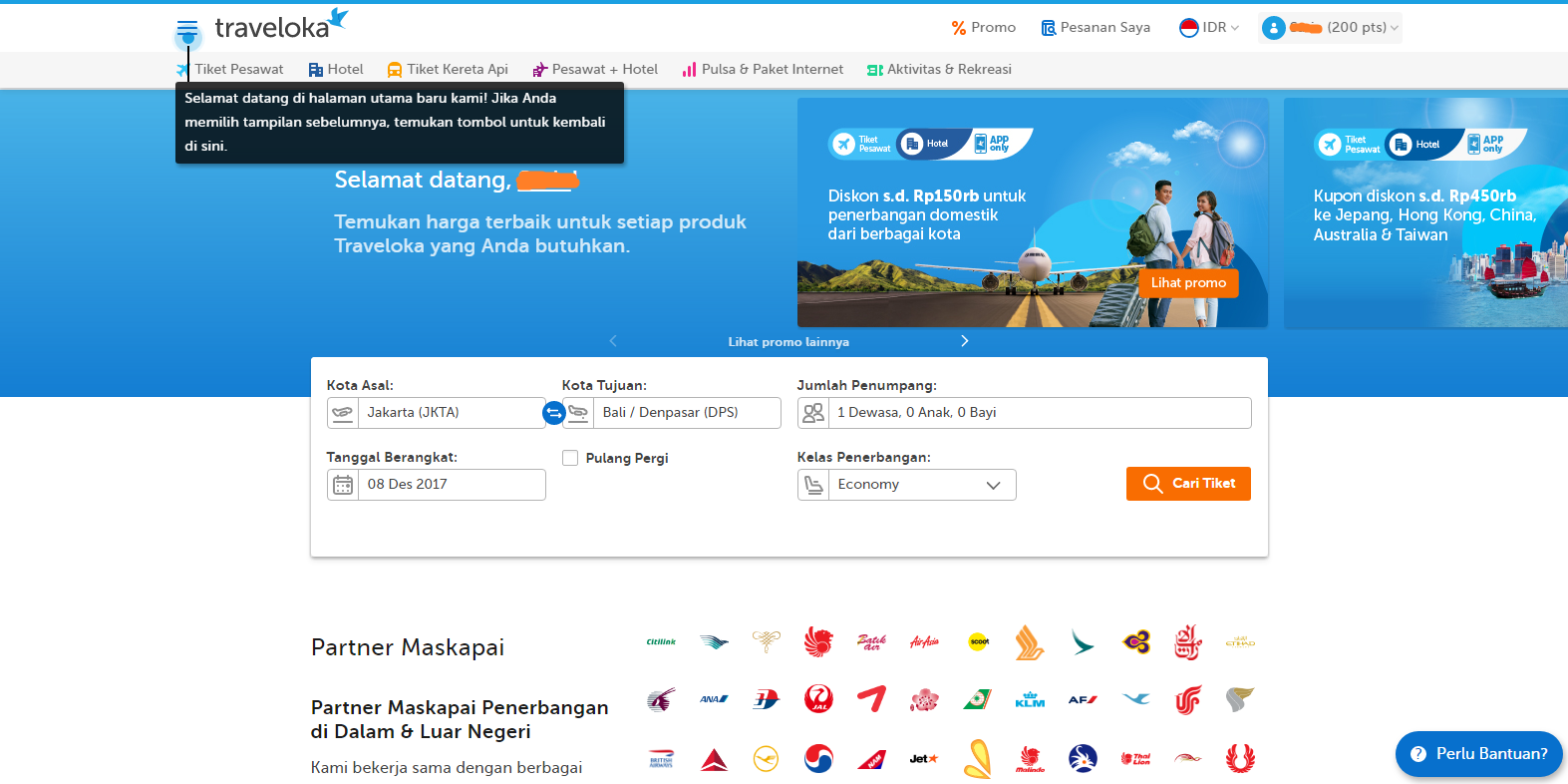Viewport: 1568px width, 784px height.
Task: Click the departure calendar icon
Action: click(343, 485)
